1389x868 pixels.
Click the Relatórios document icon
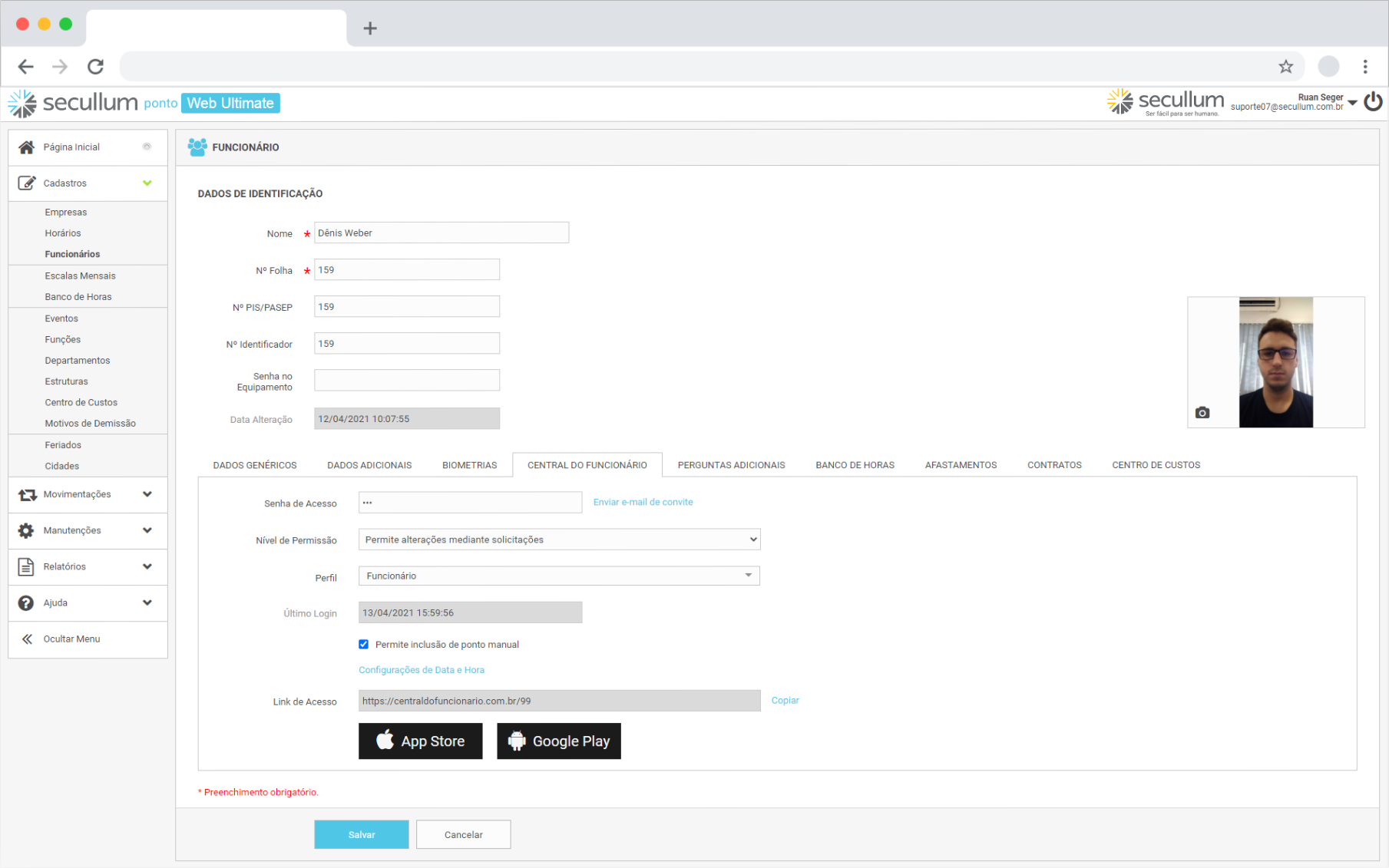tap(26, 566)
